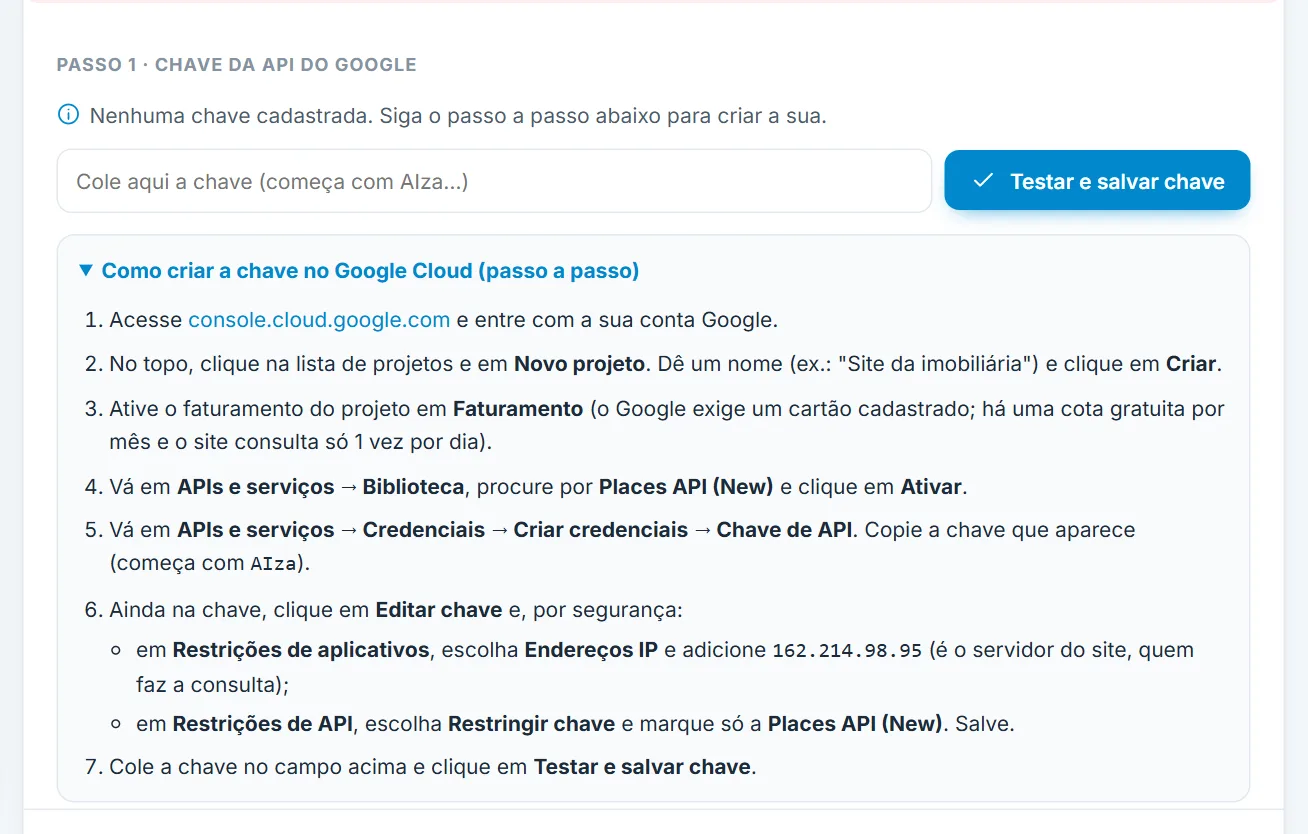Collapse 'Como criar a chave no Google Cloud' section

tap(358, 271)
